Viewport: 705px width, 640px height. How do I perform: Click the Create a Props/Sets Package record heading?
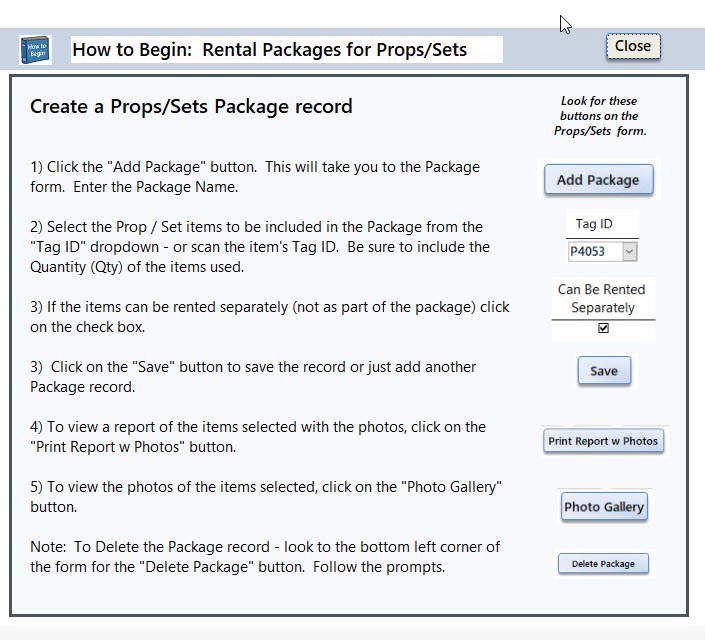tap(191, 107)
